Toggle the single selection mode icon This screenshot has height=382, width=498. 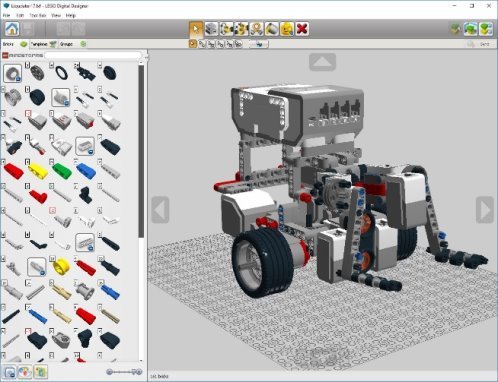193,44
